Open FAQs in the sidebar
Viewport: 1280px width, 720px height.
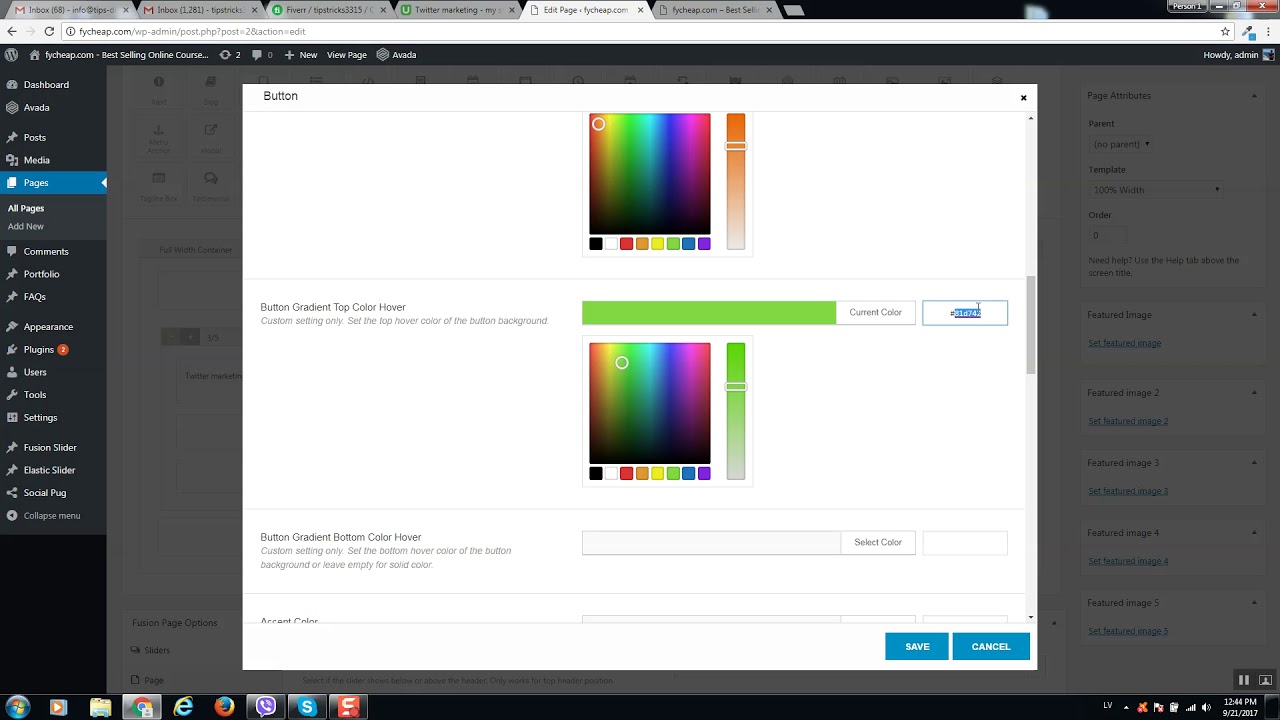pyautogui.click(x=34, y=297)
